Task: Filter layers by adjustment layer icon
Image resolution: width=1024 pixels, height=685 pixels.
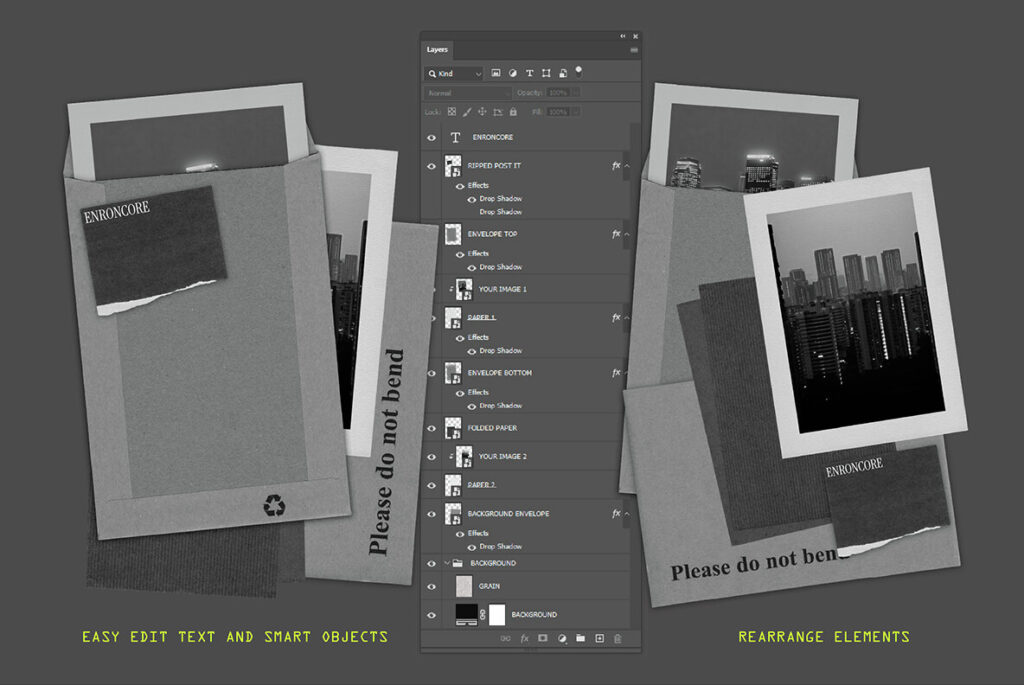Action: [512, 73]
